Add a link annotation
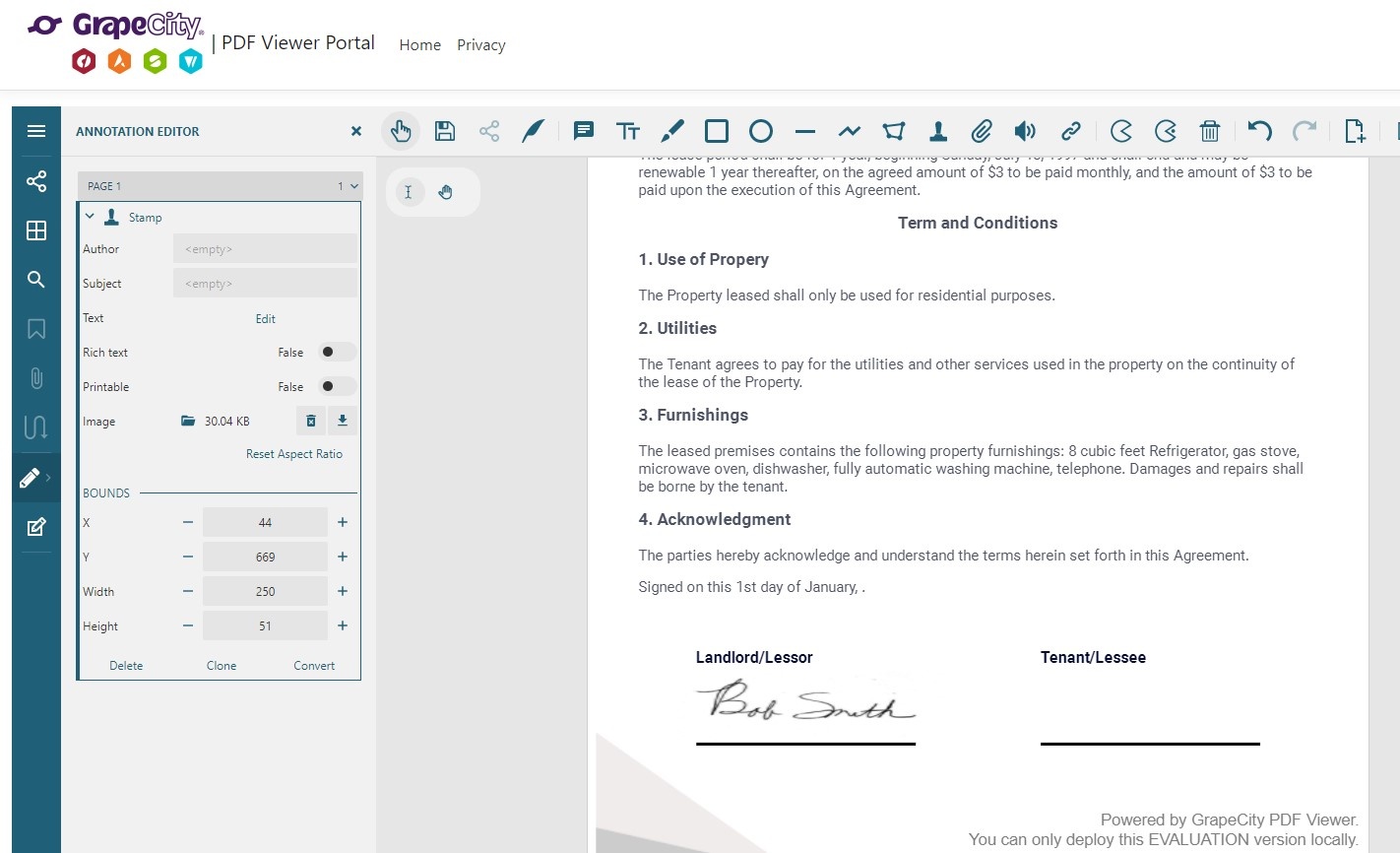The height and width of the screenshot is (853, 1400). [x=1071, y=131]
